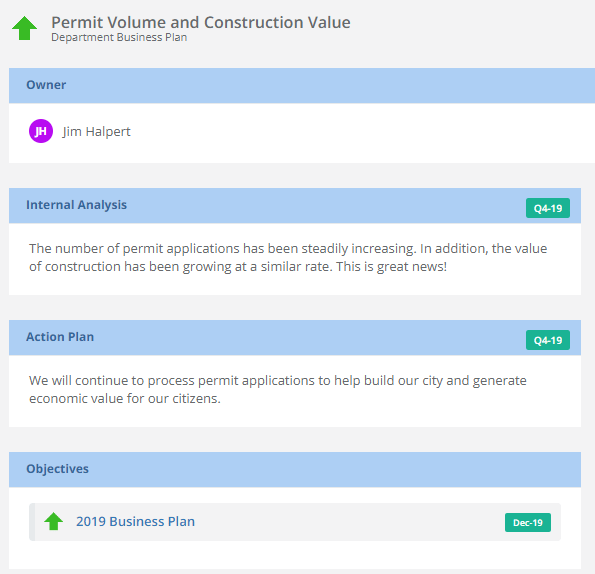The width and height of the screenshot is (595, 574).
Task: Click the green up arrow beside page title
Action: (x=24, y=28)
